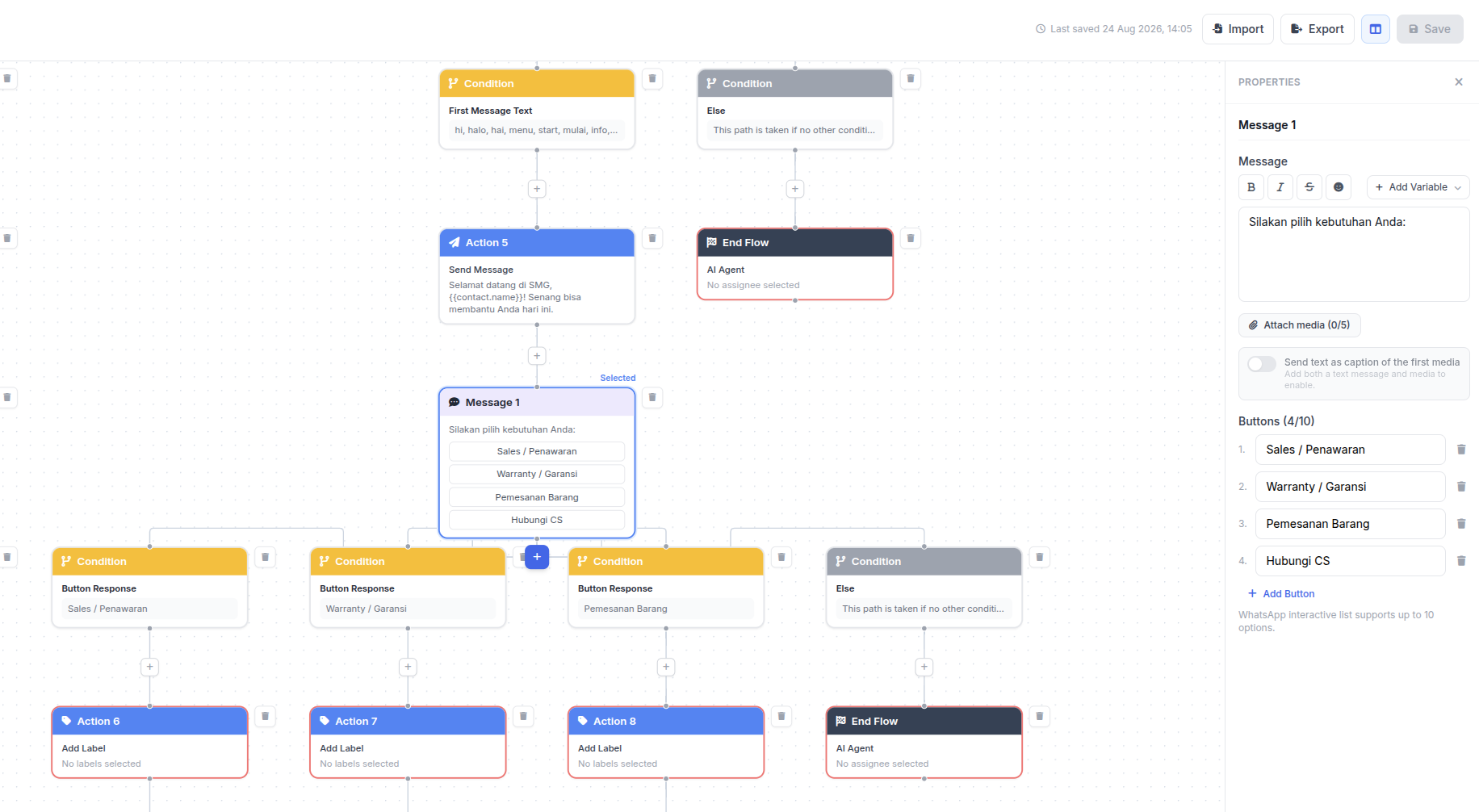
Task: Edit the Hubungi CS button field
Action: 1350,561
